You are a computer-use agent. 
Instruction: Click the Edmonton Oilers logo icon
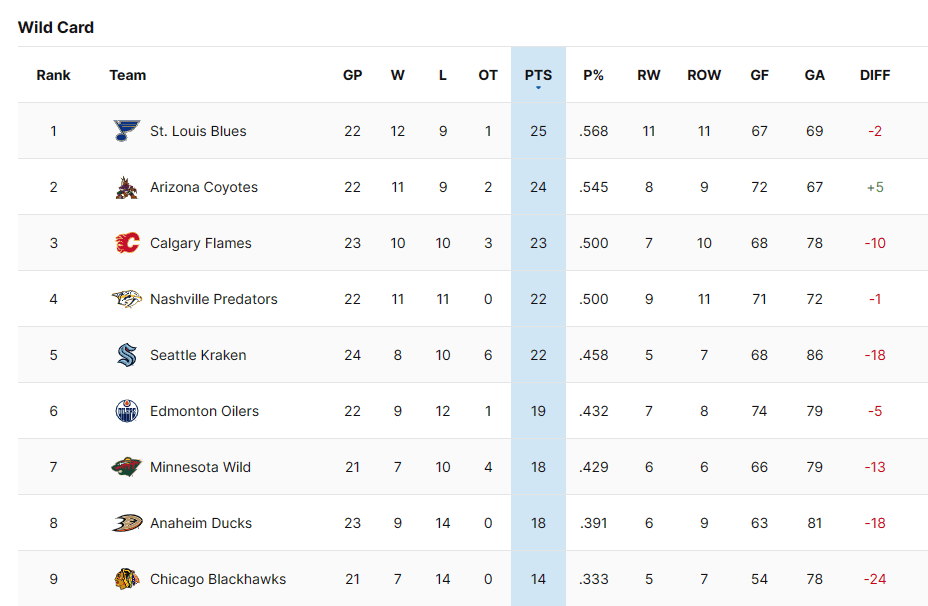[126, 411]
